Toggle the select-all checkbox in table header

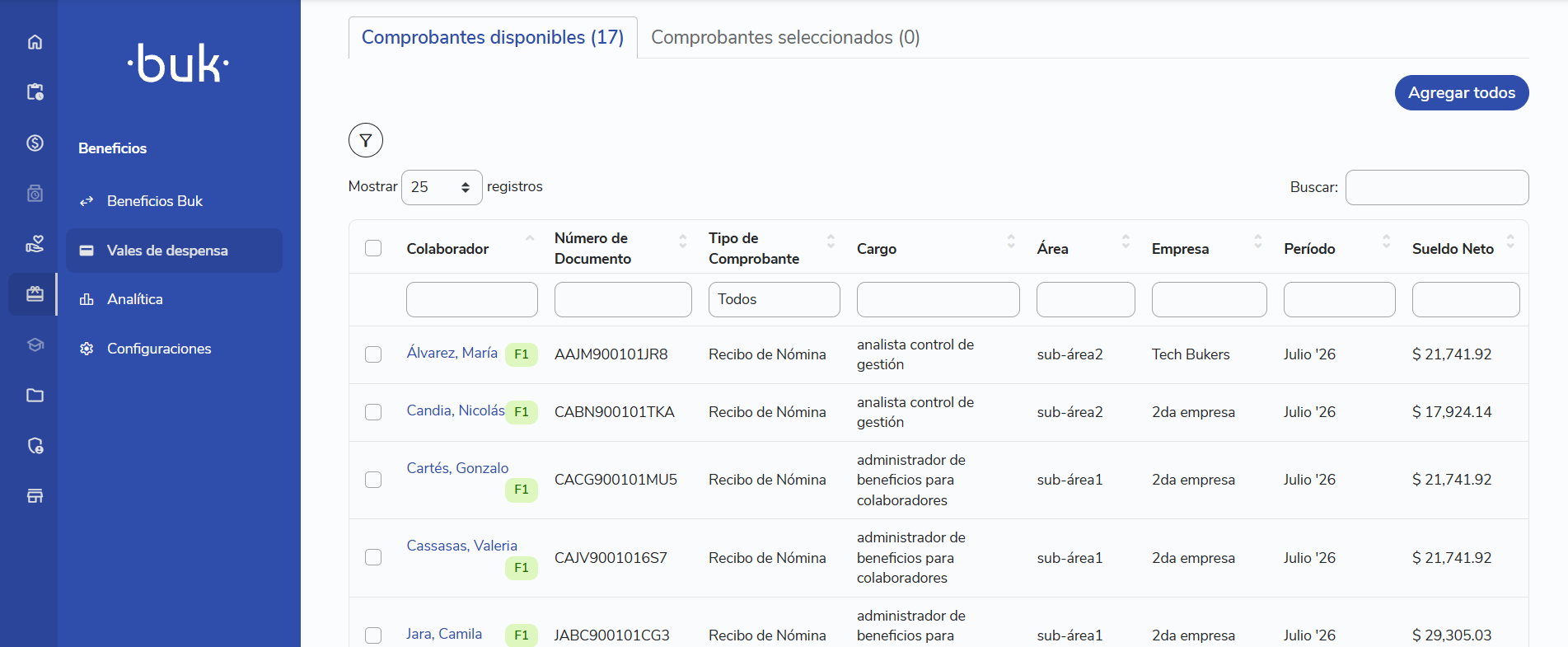pyautogui.click(x=373, y=248)
